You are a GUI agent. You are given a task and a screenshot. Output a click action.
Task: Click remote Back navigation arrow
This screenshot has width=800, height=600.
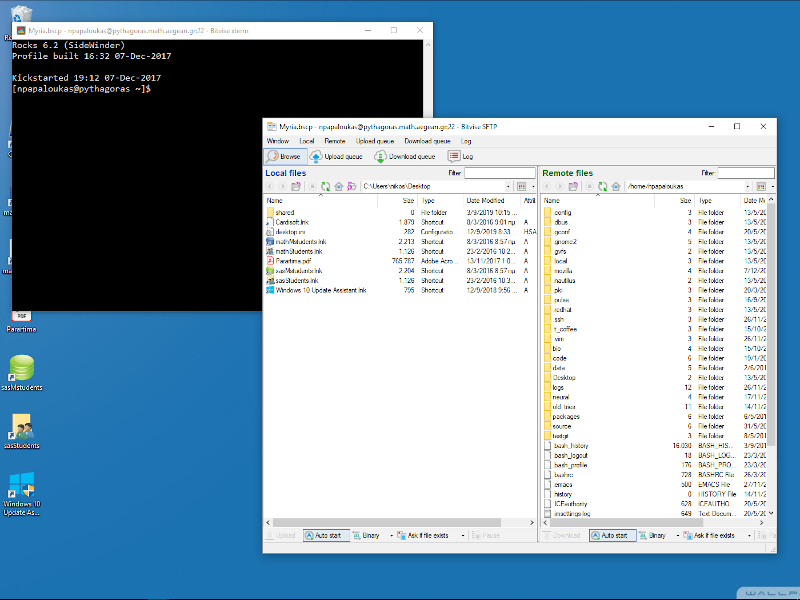point(547,186)
